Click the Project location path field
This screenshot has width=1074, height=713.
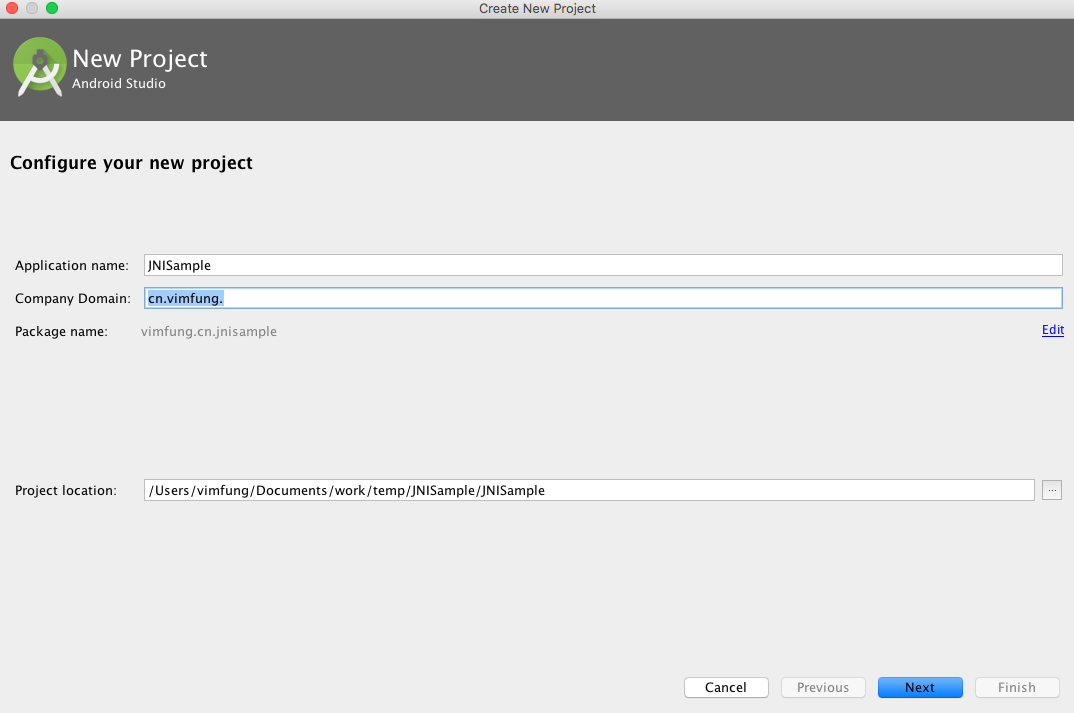click(589, 490)
